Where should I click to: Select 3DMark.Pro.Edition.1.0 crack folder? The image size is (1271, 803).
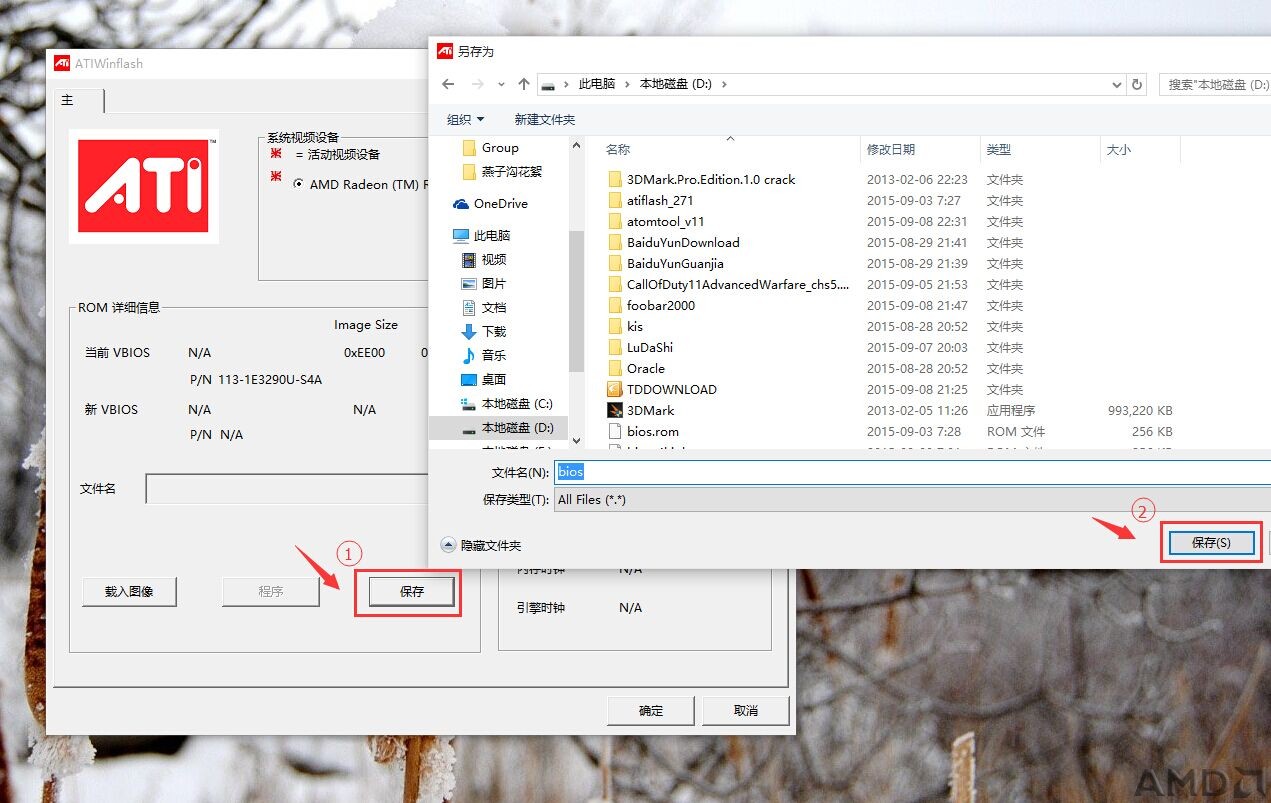700,180
